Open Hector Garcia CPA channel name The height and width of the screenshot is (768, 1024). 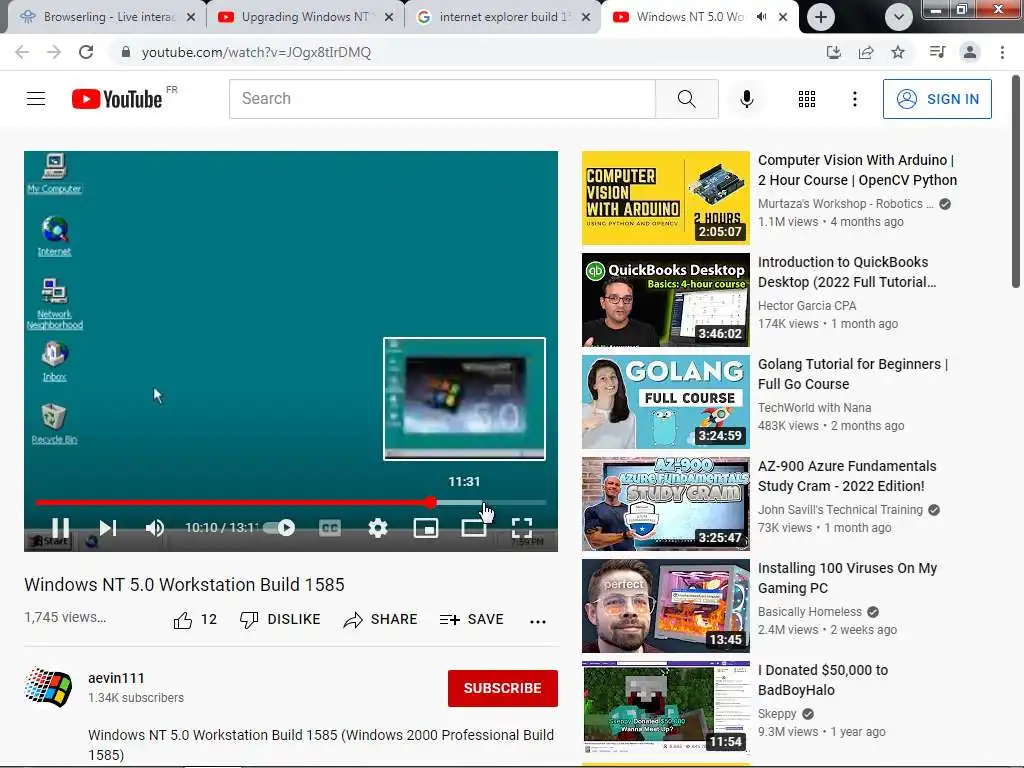[807, 306]
